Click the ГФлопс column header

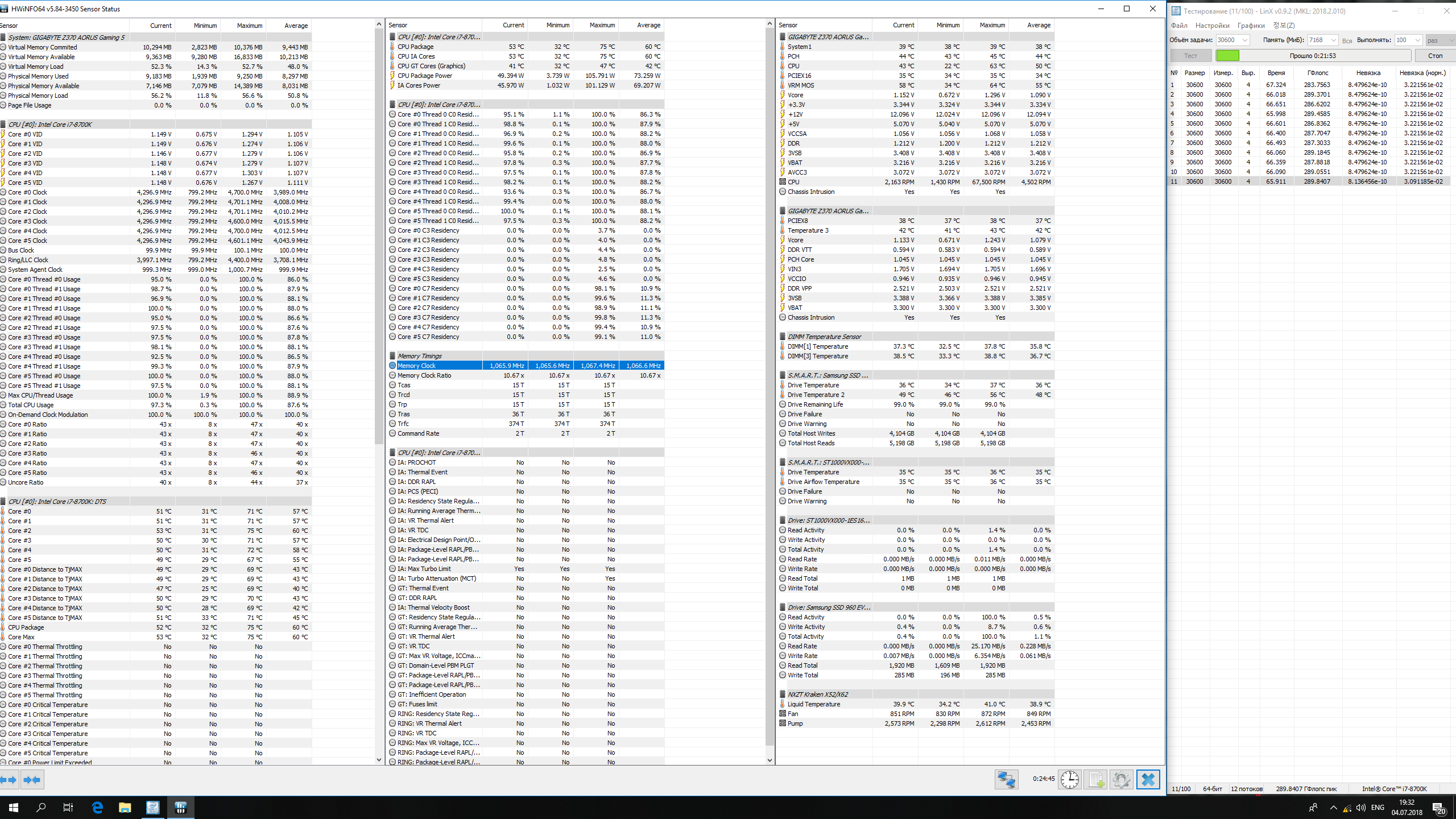(1317, 73)
